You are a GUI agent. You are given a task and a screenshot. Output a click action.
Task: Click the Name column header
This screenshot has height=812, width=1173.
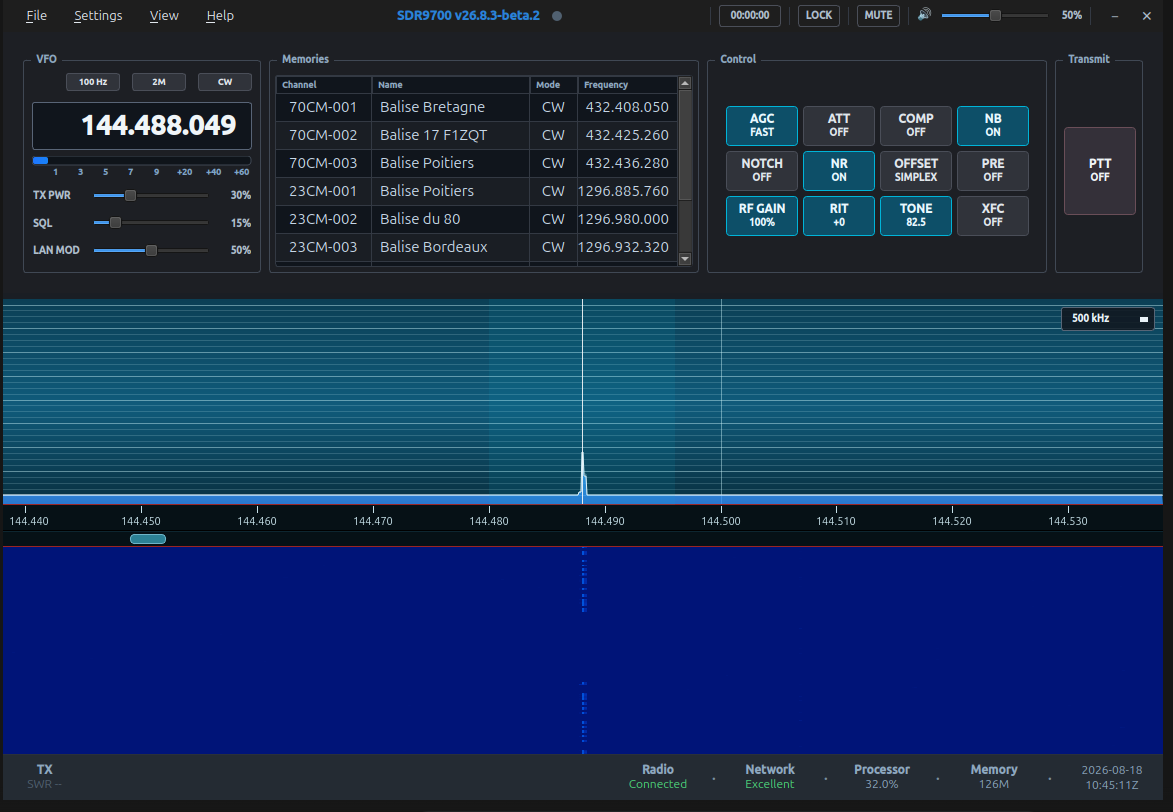450,85
